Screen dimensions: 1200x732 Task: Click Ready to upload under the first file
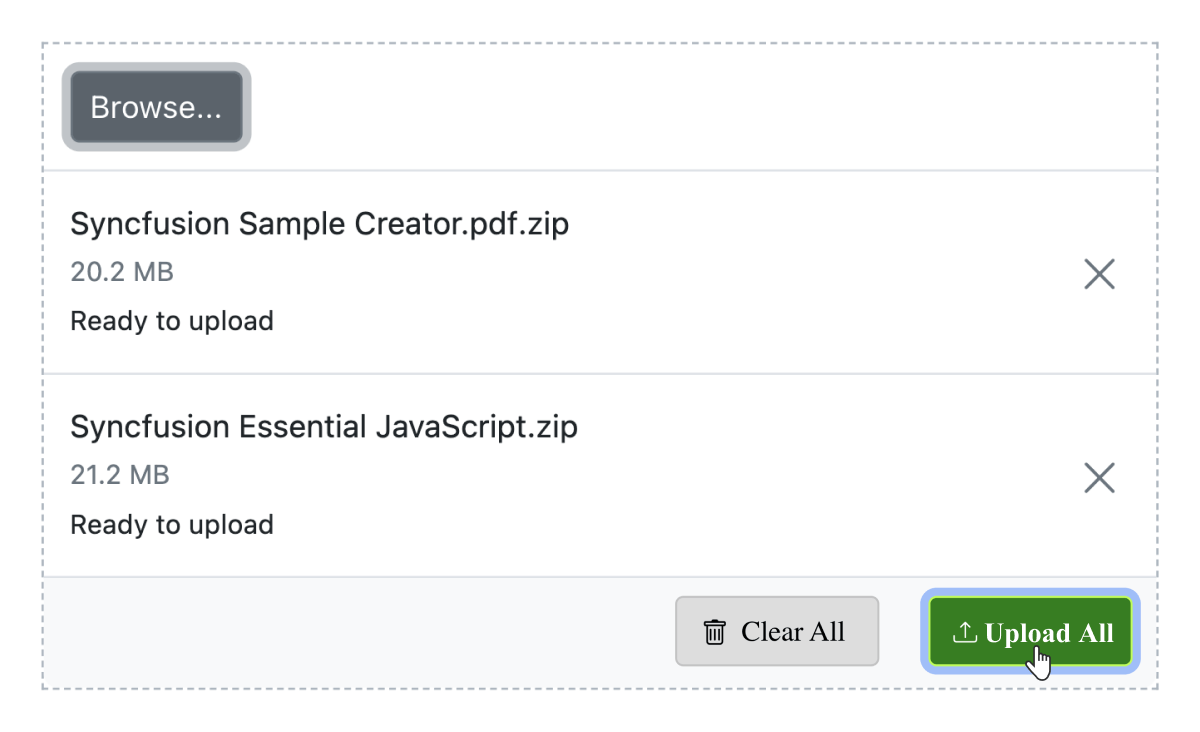tap(171, 320)
